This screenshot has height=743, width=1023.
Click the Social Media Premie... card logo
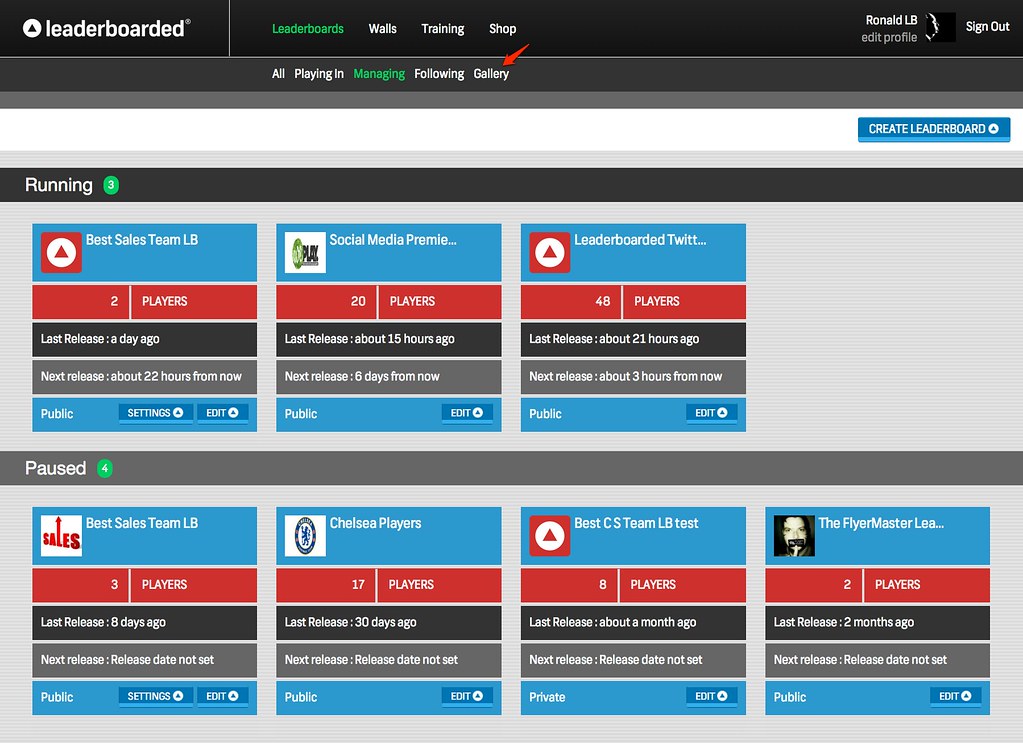tap(305, 252)
